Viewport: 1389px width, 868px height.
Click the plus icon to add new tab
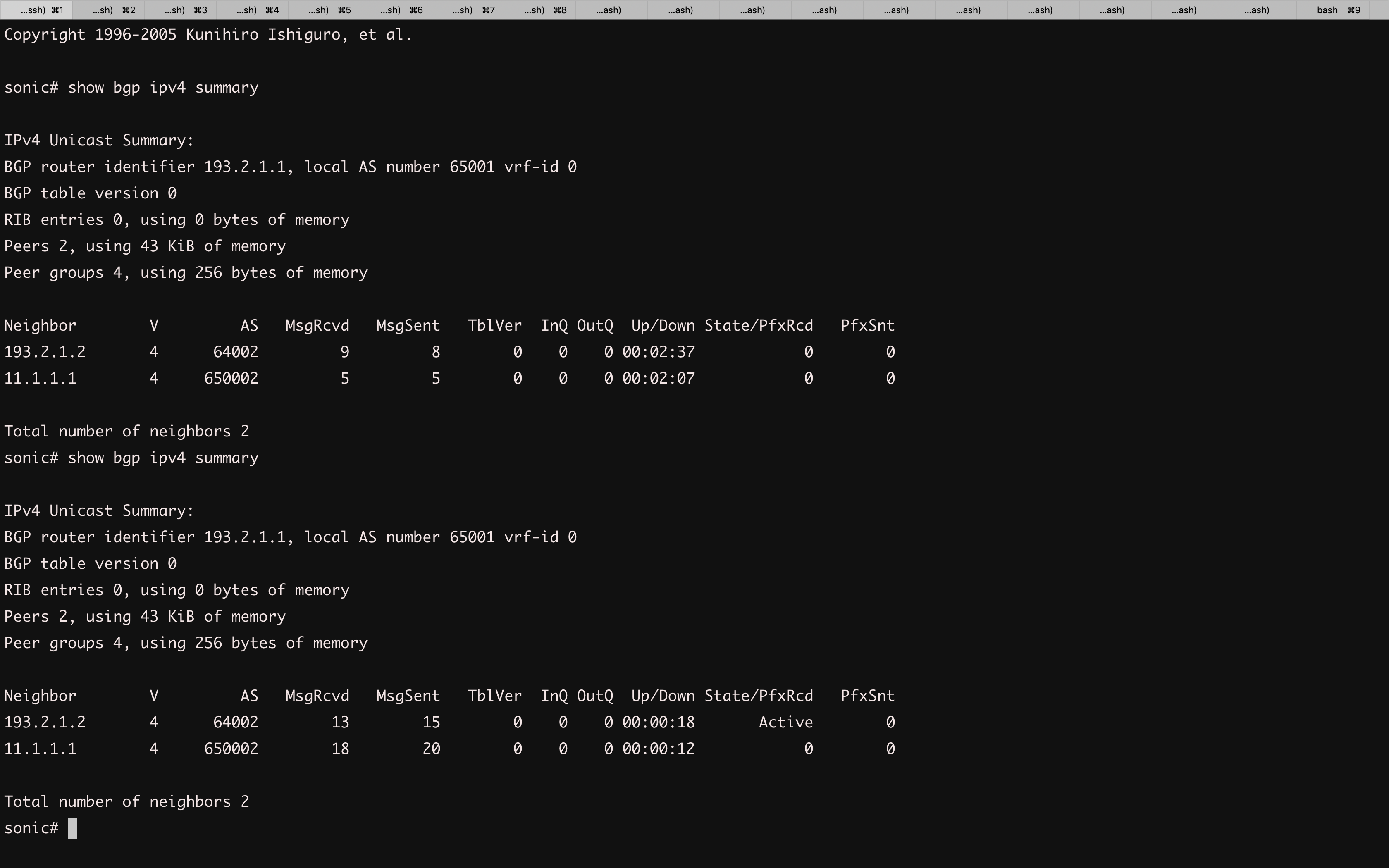(1379, 10)
